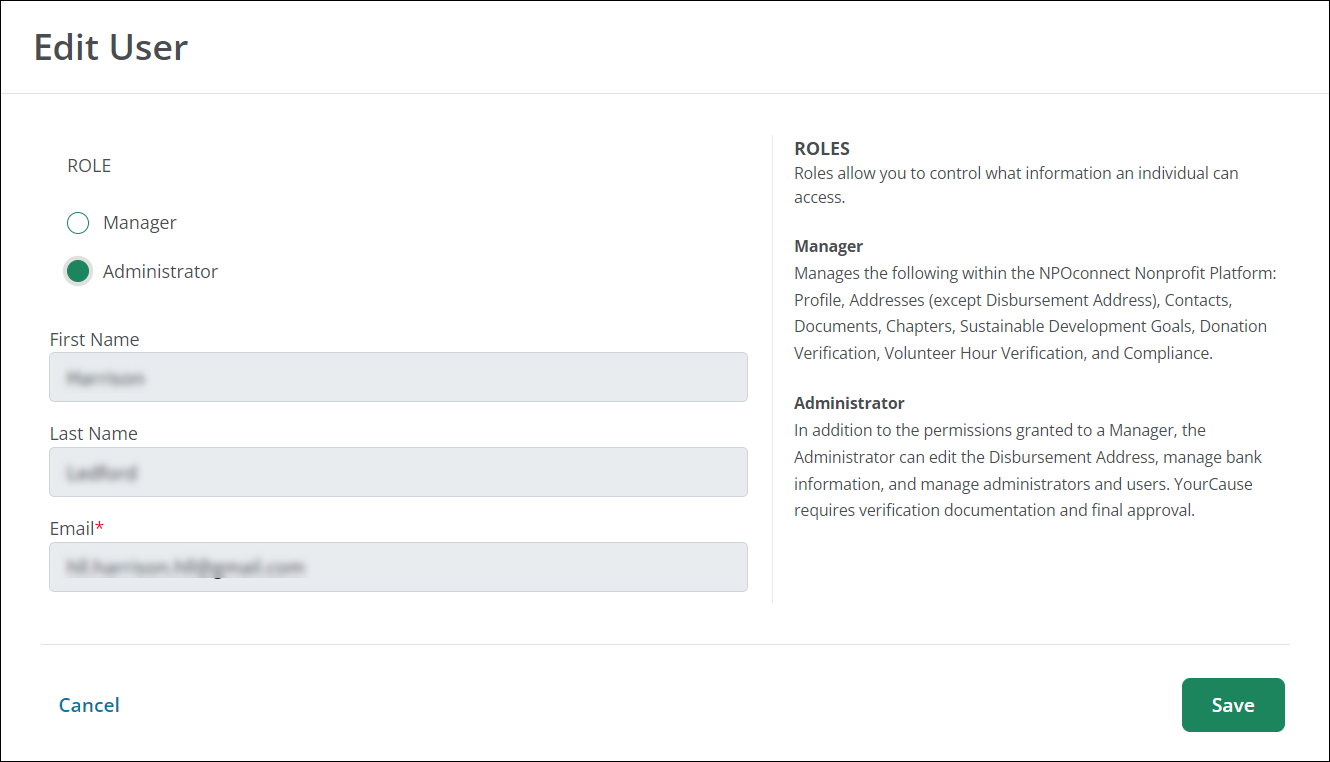Select the Administrator radio button
Viewport: 1330px width, 762px height.
pos(78,271)
